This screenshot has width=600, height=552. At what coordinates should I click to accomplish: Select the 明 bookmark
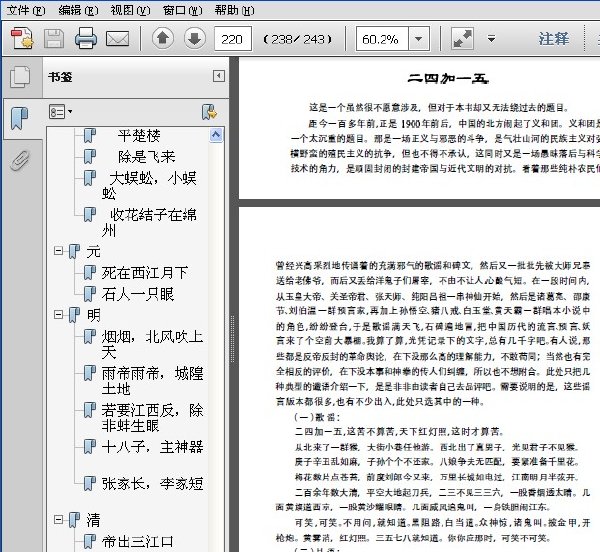(x=93, y=315)
